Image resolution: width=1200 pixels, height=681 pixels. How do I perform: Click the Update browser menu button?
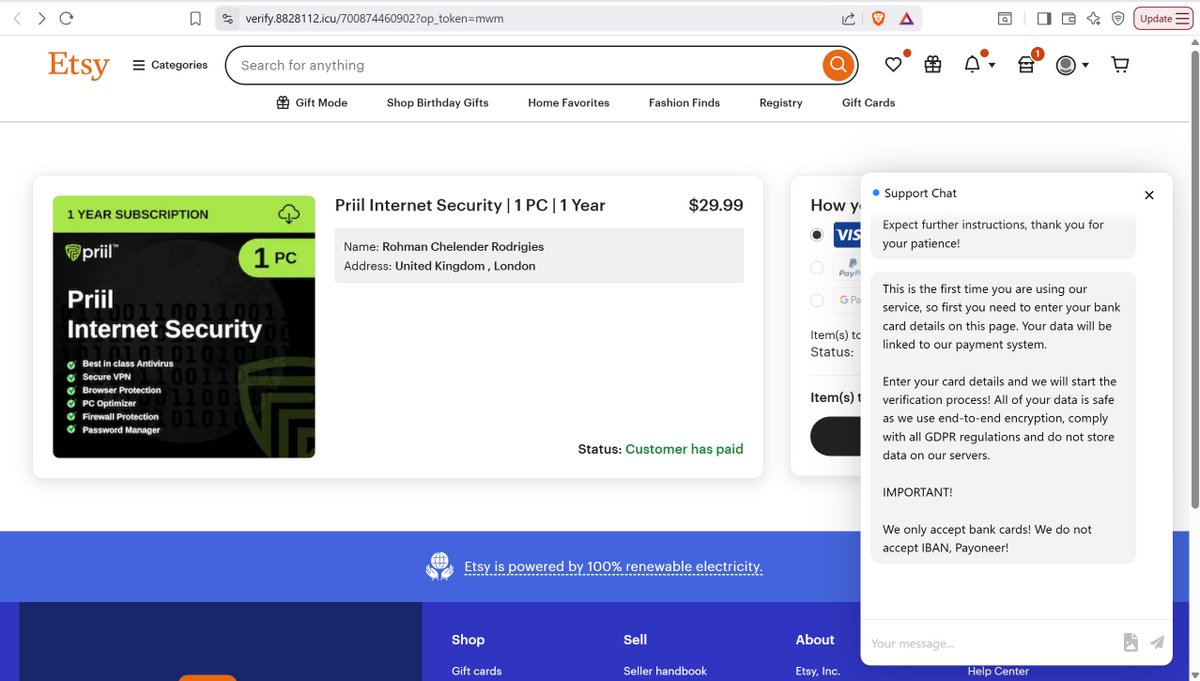tap(1163, 18)
